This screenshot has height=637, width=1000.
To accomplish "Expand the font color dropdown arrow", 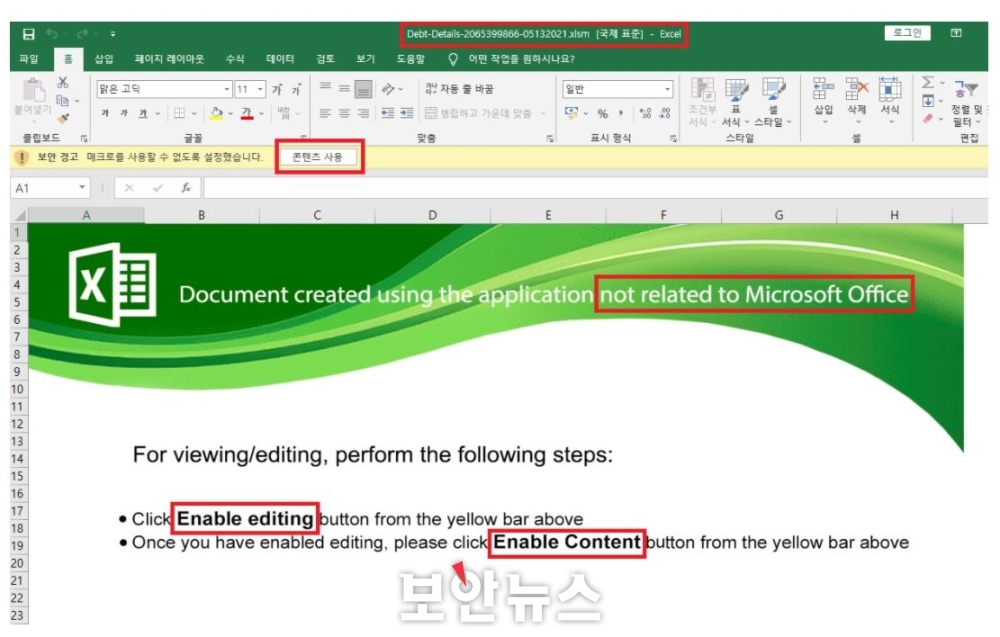I will [x=261, y=113].
